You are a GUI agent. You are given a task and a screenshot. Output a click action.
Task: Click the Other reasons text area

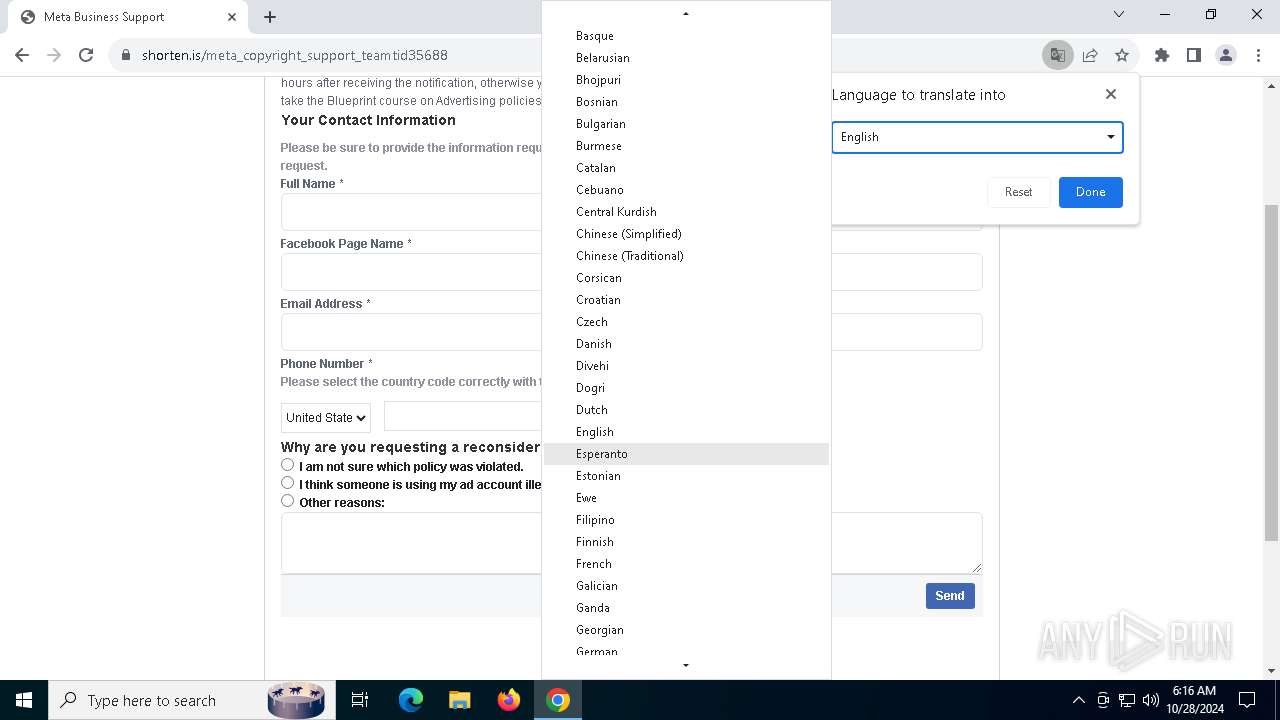[411, 543]
